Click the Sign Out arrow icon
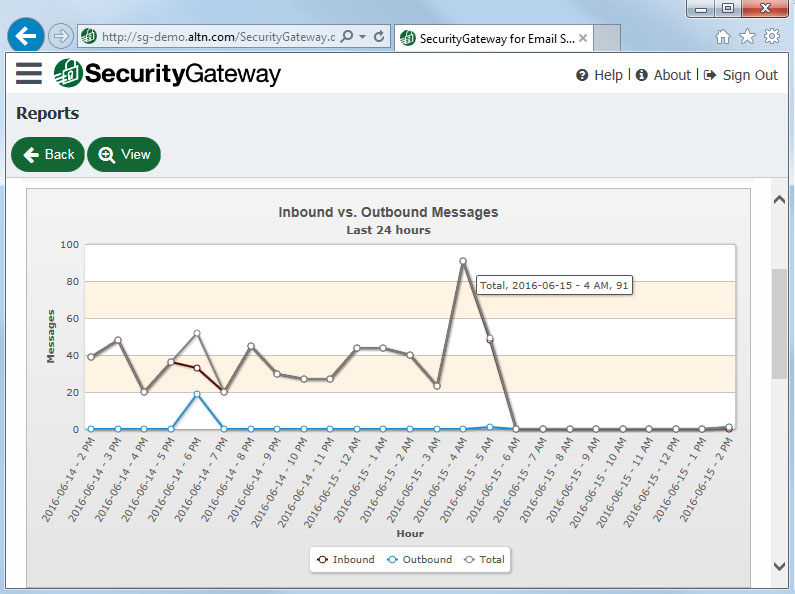Viewport: 795px width, 594px height. pos(710,76)
